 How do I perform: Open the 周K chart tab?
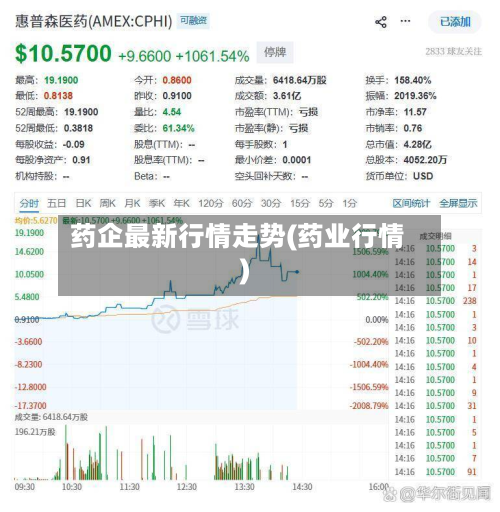pos(108,203)
